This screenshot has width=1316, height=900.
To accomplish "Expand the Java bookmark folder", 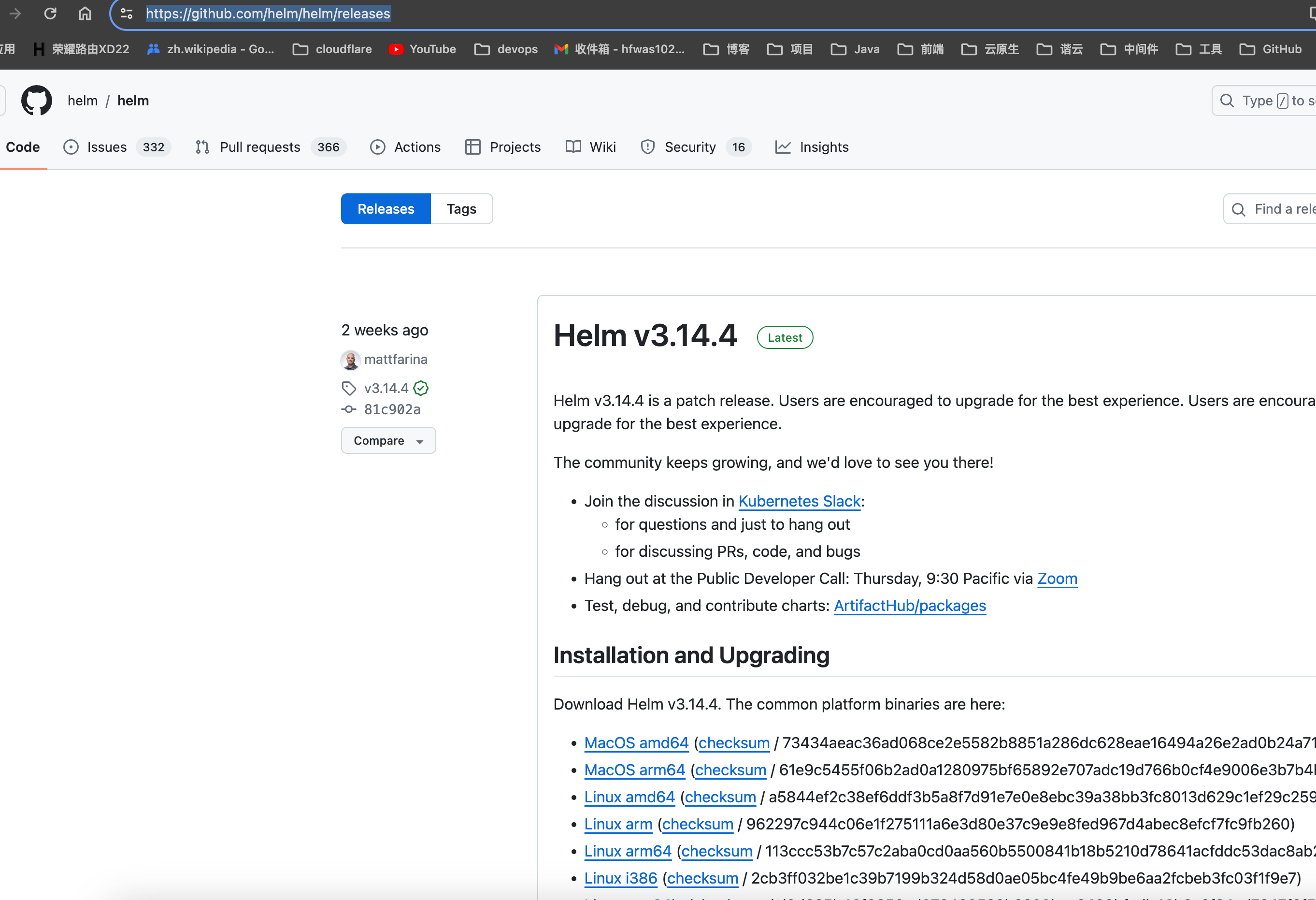I will pos(855,49).
